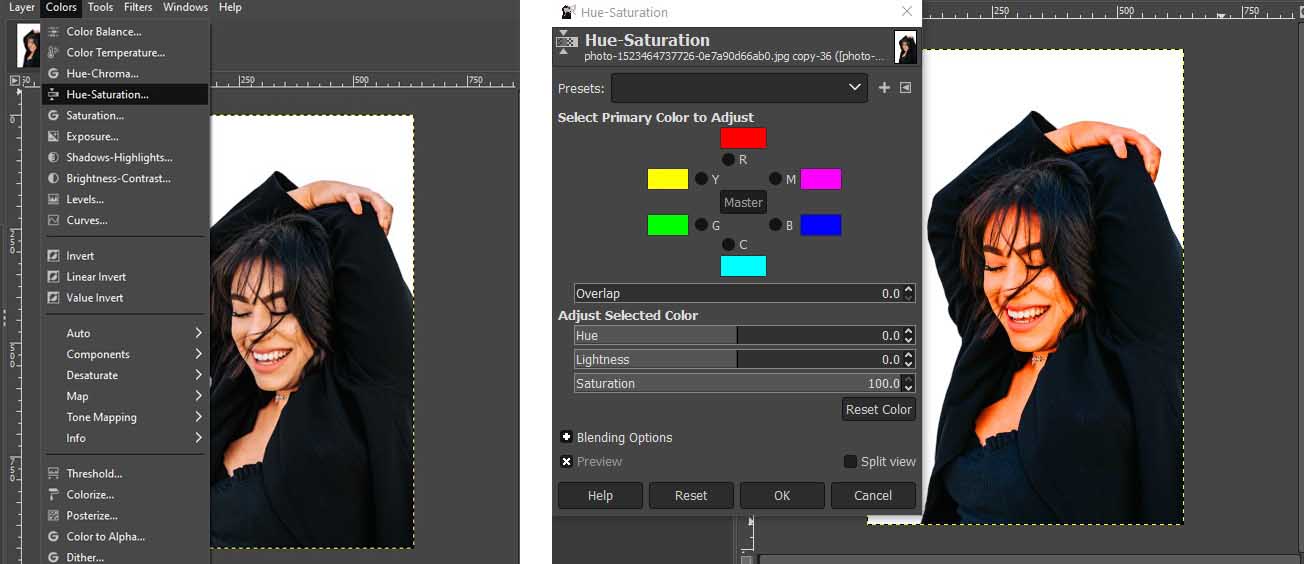Confirm with the OK button
The height and width of the screenshot is (564, 1304).
[782, 495]
